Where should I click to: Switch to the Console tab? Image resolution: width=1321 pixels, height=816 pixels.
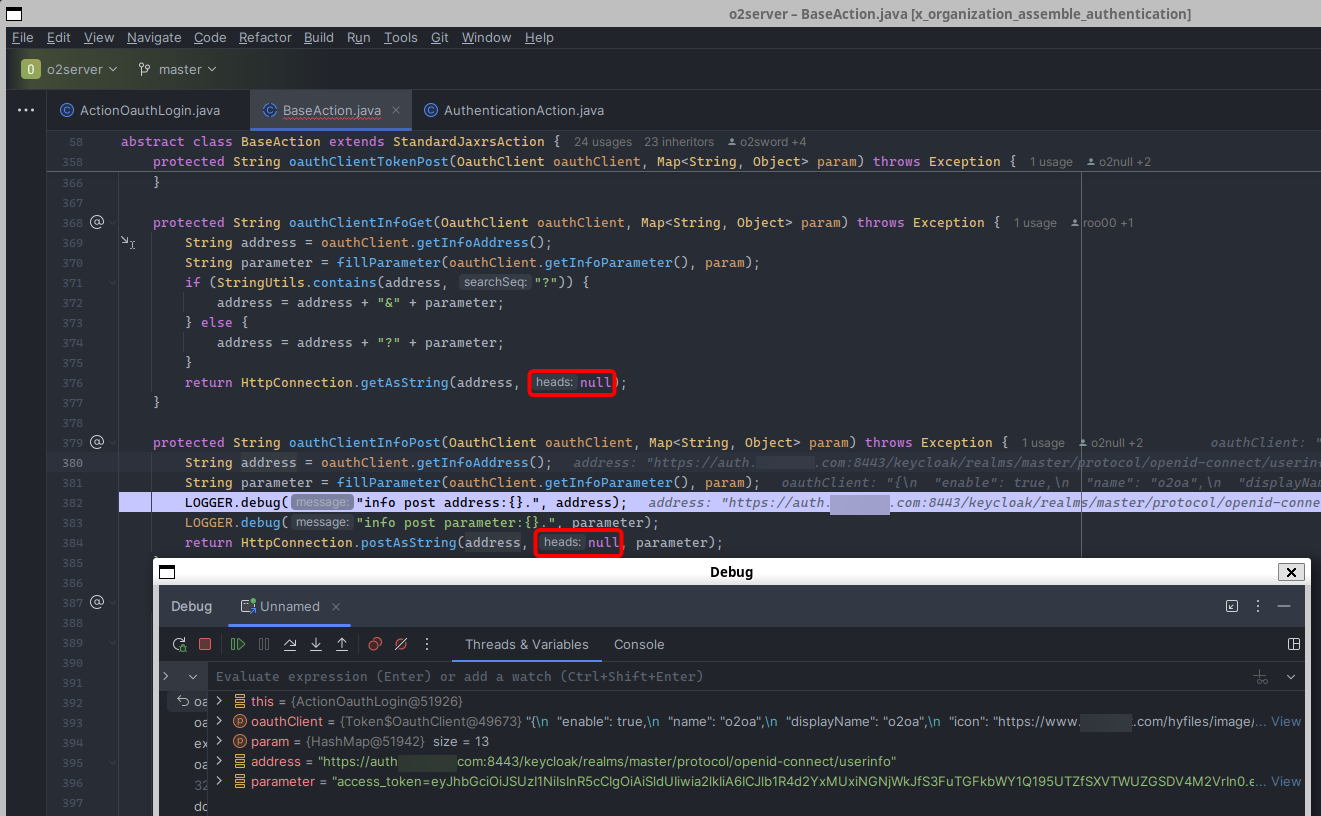tap(639, 645)
